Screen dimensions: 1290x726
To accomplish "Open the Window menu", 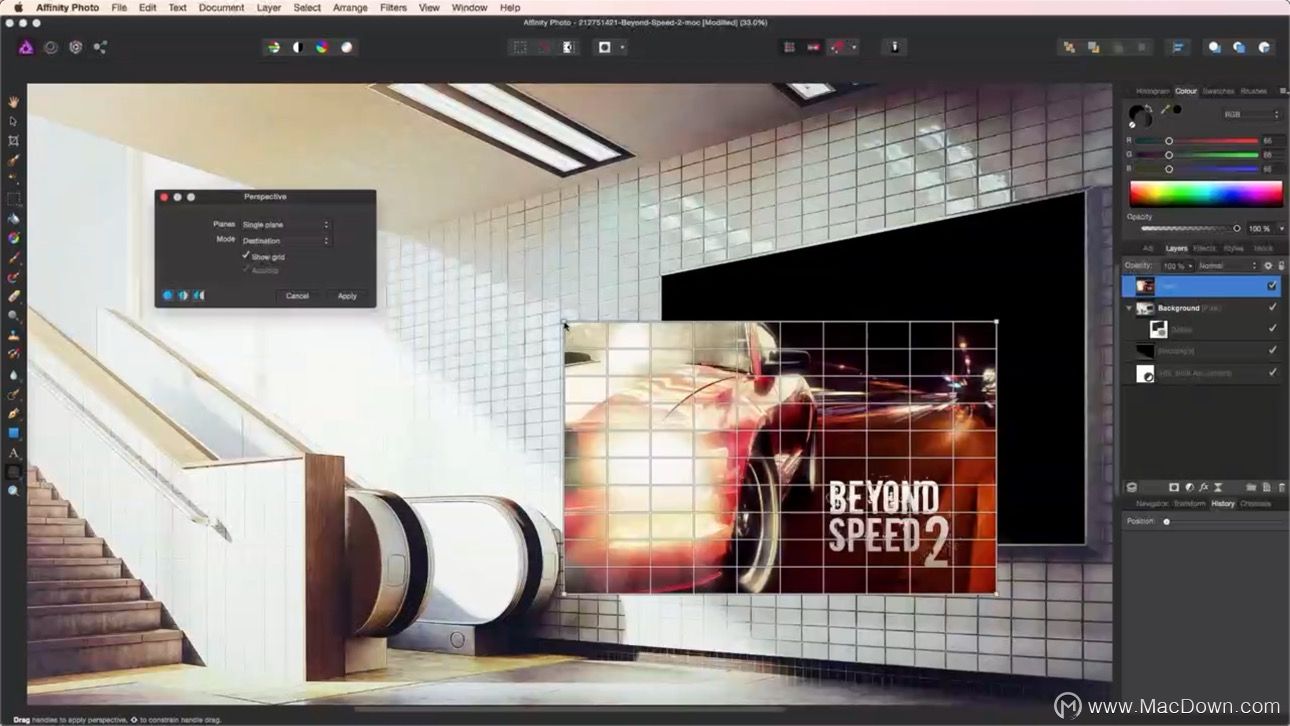I will (469, 7).
